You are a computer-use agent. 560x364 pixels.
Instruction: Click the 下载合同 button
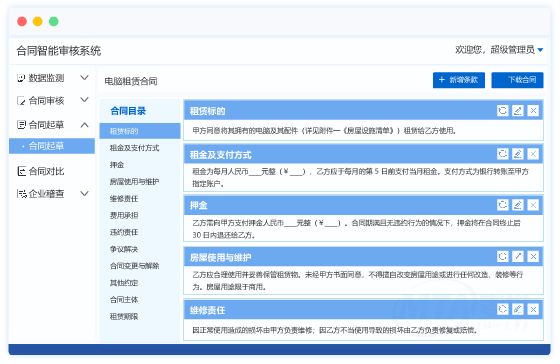(x=517, y=80)
